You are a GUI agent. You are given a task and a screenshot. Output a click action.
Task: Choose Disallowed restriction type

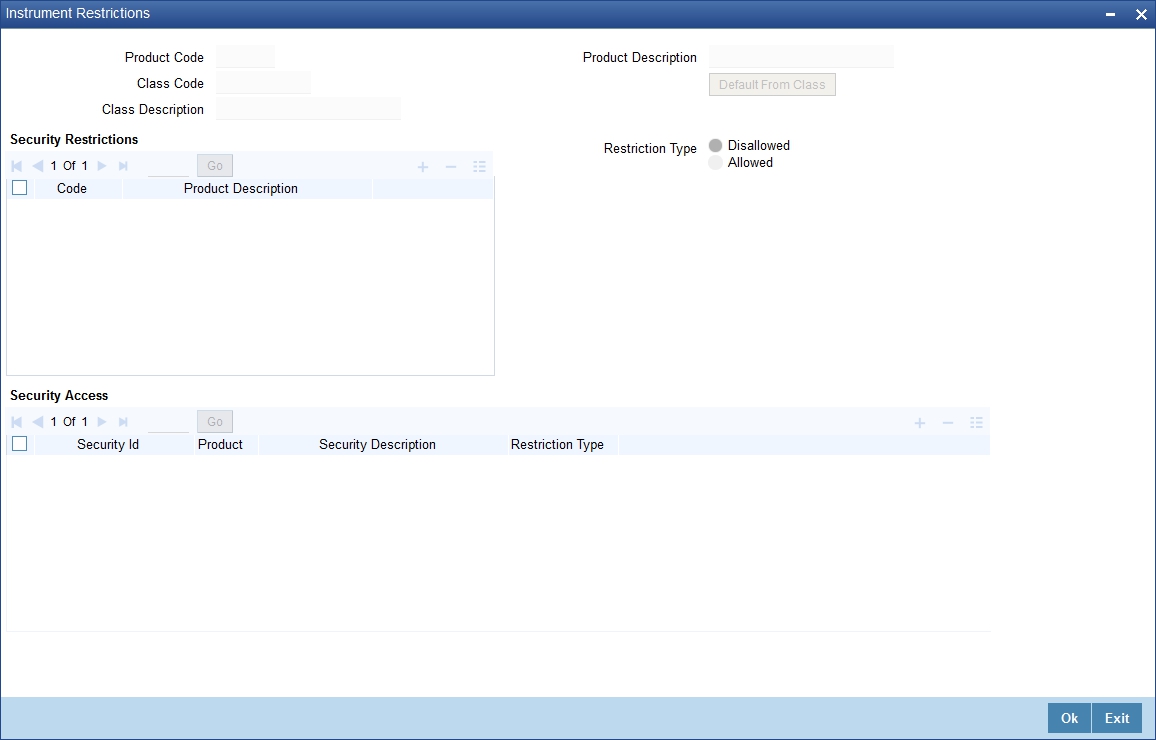tap(715, 145)
